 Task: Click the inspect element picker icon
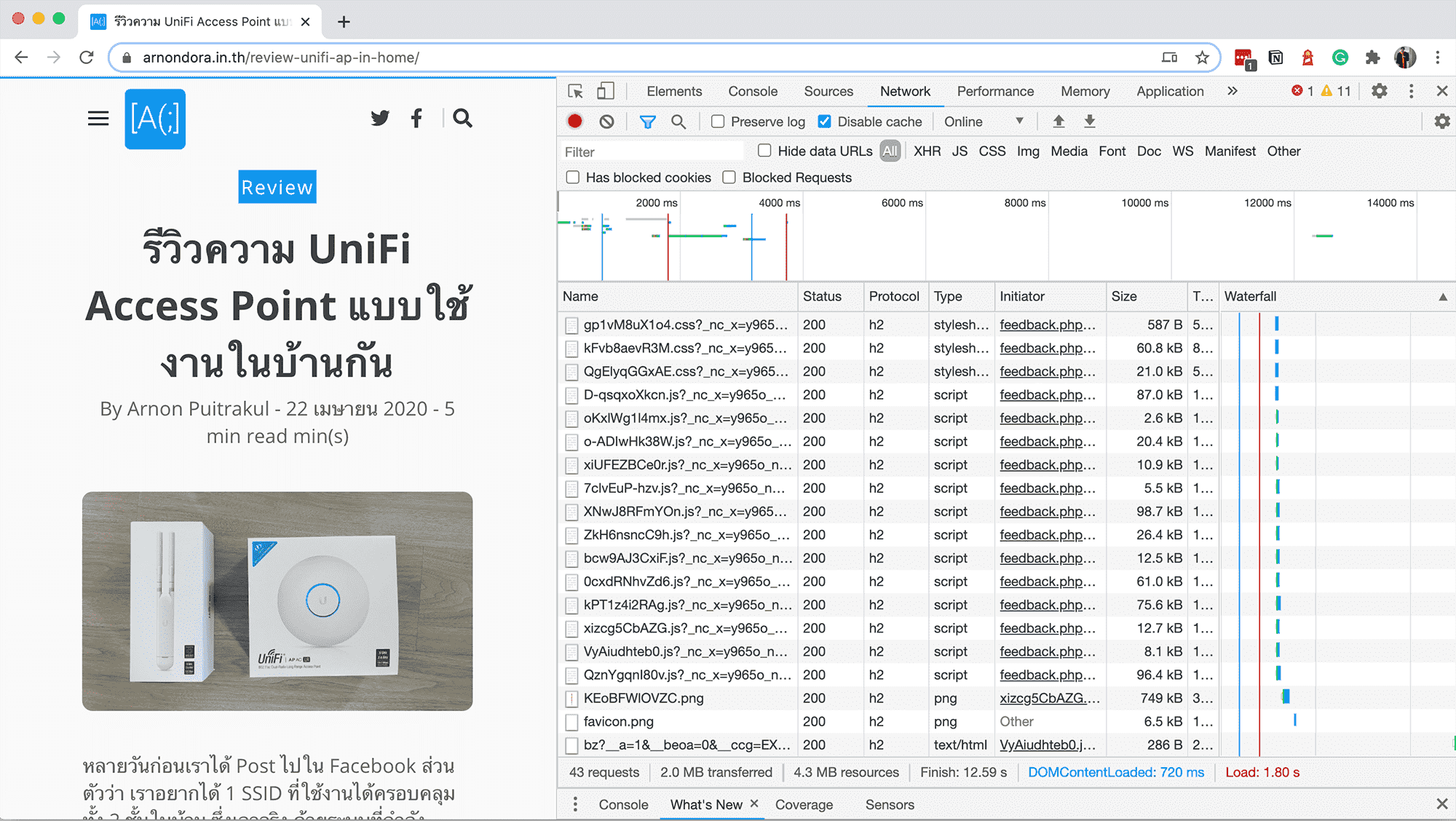click(575, 91)
